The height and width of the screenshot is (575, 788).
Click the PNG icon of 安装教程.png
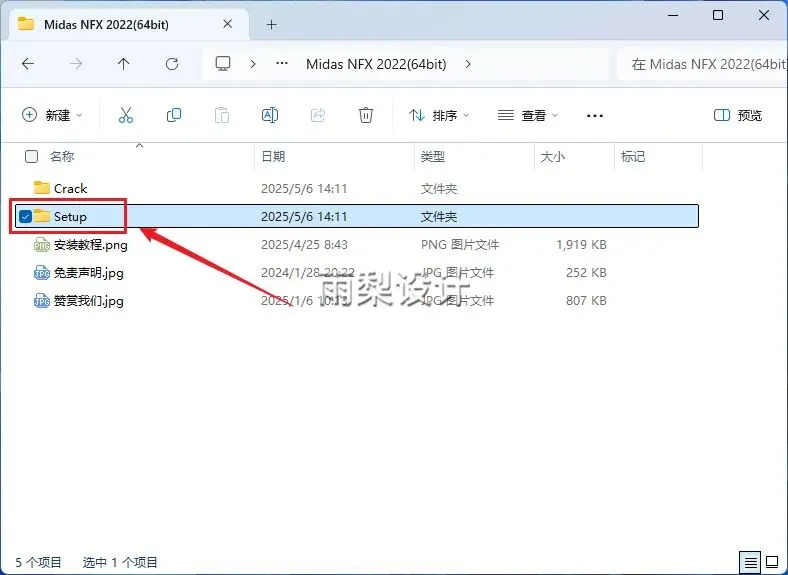(x=42, y=245)
